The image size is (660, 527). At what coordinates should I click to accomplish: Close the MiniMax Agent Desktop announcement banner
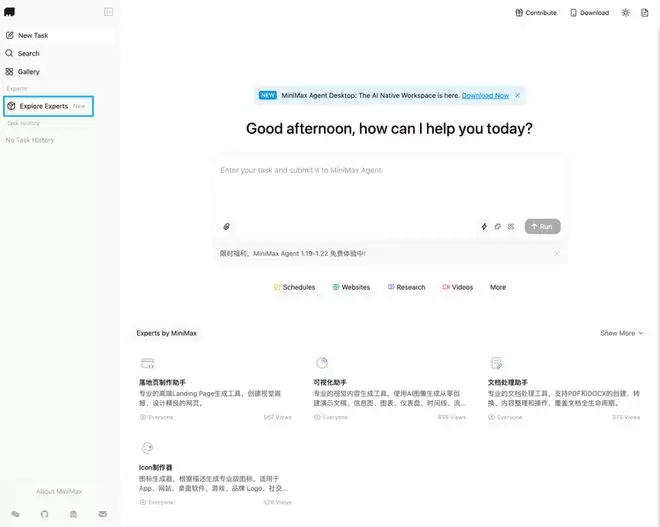(518, 96)
